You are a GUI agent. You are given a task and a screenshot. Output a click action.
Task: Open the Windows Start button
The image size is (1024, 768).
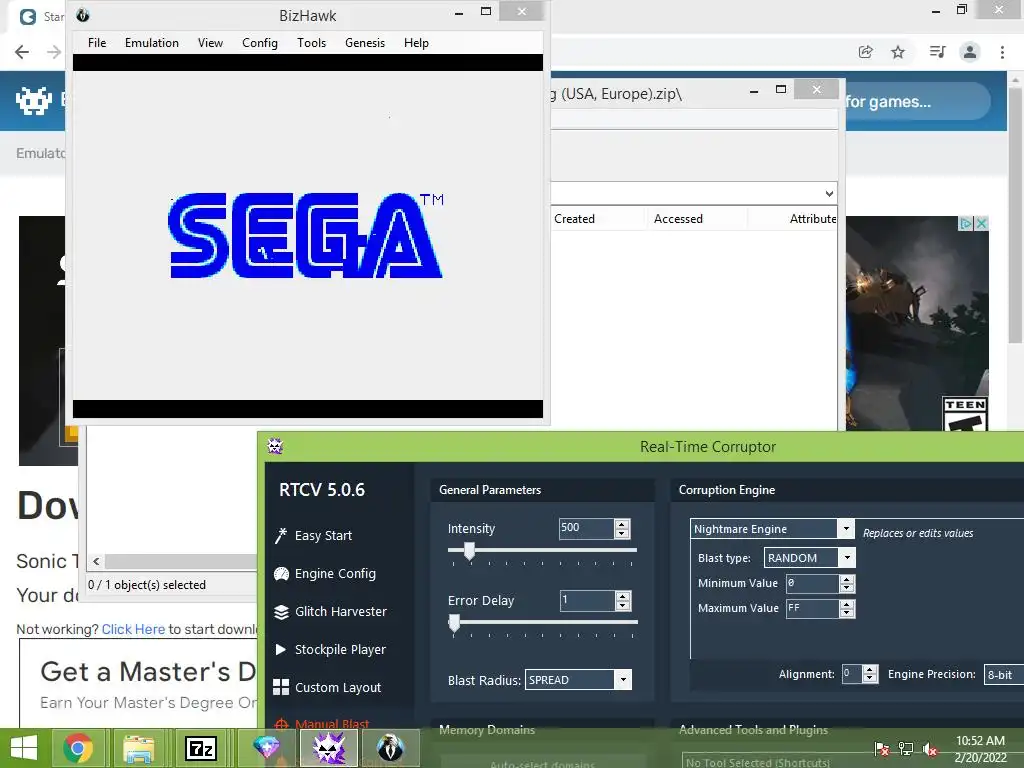(x=24, y=748)
